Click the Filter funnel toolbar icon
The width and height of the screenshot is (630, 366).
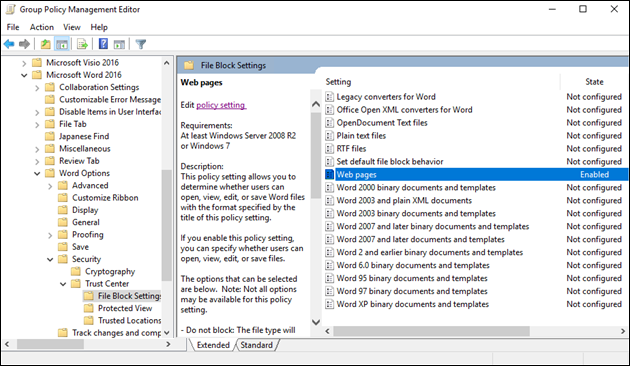click(x=141, y=44)
